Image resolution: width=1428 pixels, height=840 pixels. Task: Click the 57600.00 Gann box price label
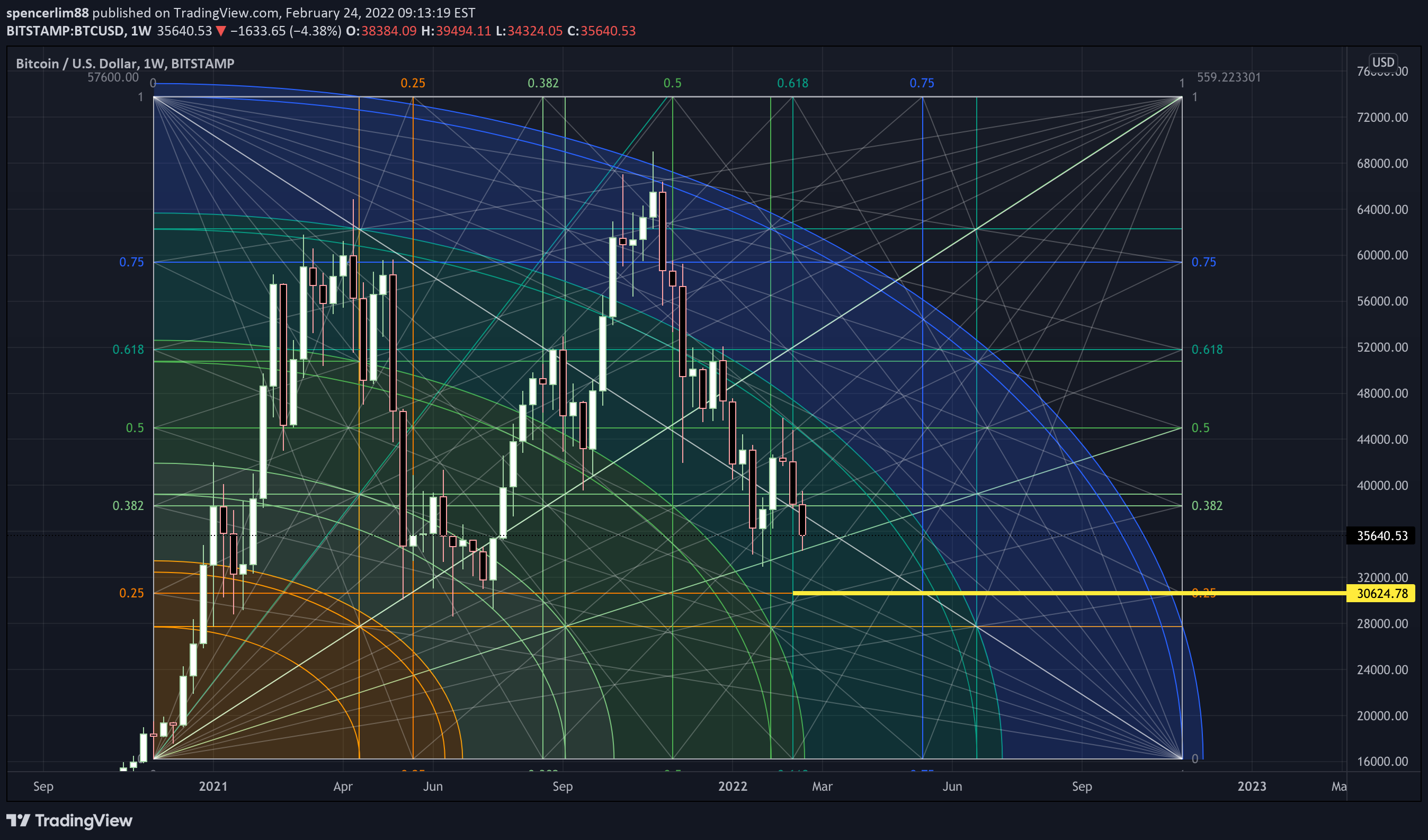[x=113, y=77]
